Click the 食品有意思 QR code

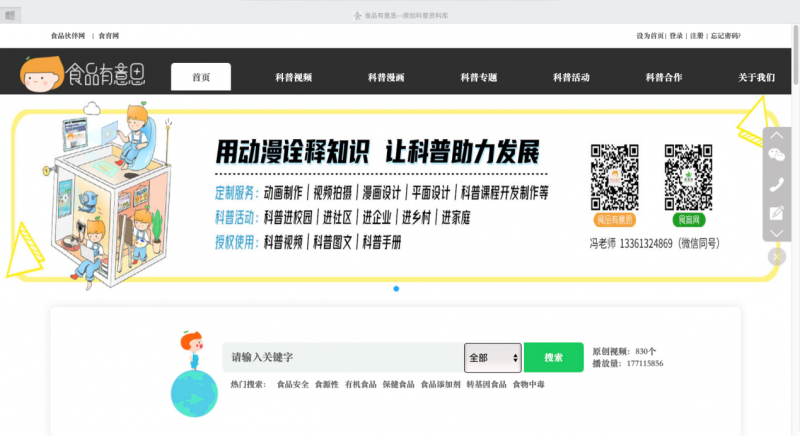tap(614, 177)
